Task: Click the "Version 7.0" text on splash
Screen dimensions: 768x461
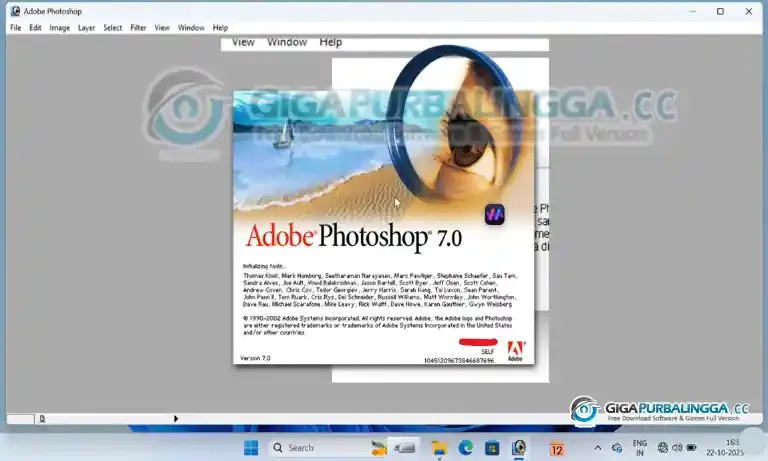Action: [x=255, y=358]
